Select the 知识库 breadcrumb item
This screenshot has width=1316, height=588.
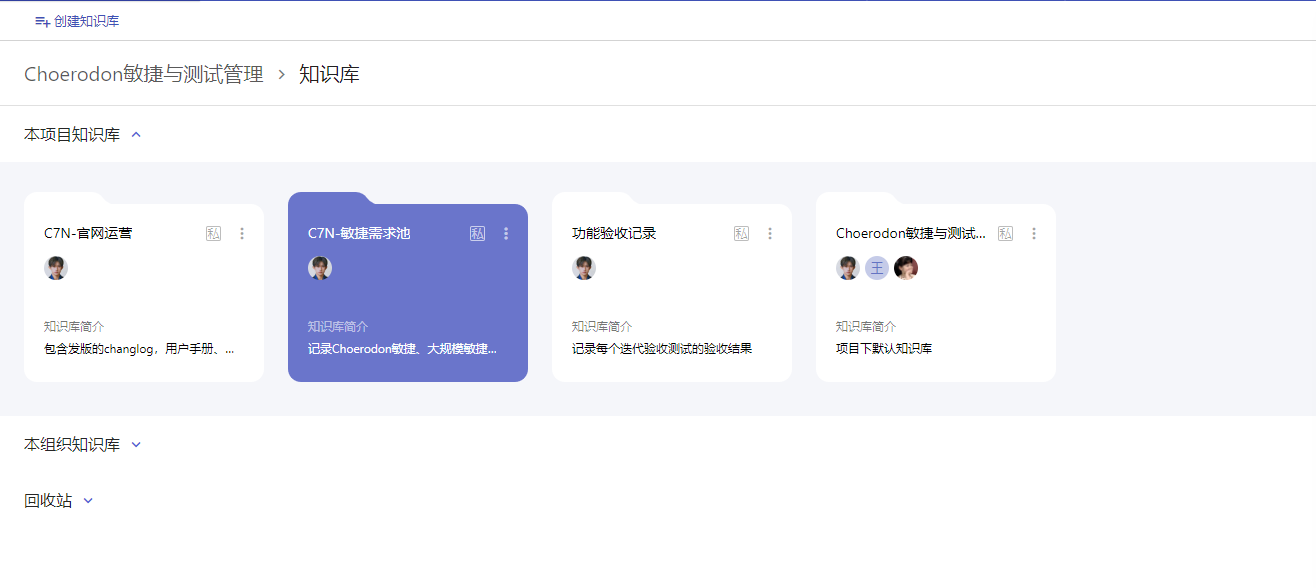pyautogui.click(x=329, y=74)
